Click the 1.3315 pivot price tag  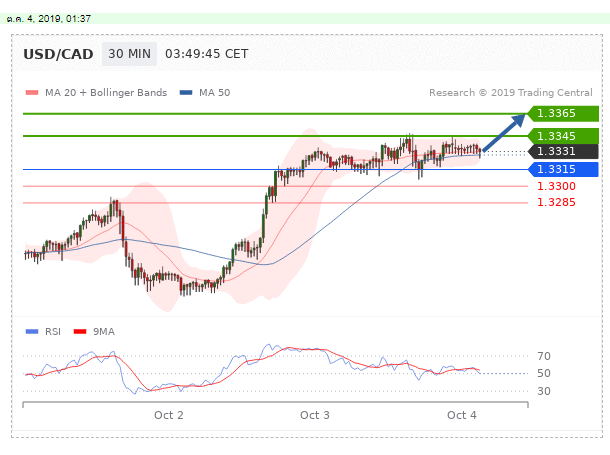tap(563, 169)
